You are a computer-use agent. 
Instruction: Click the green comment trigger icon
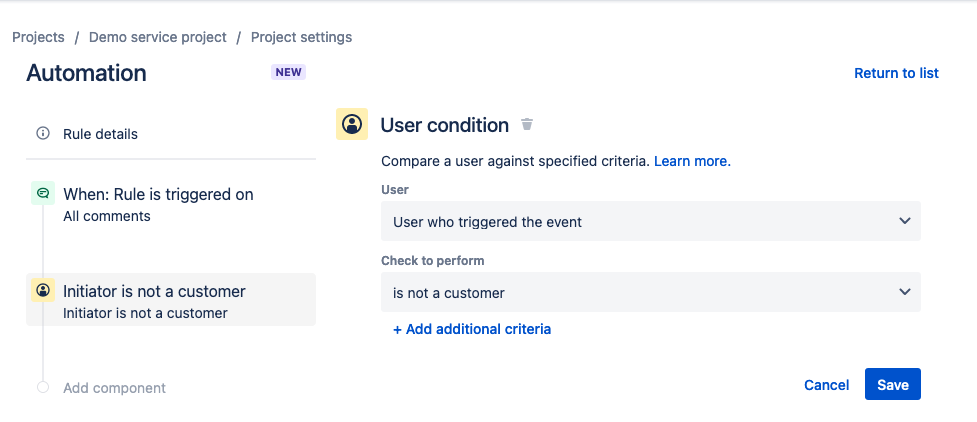click(43, 193)
